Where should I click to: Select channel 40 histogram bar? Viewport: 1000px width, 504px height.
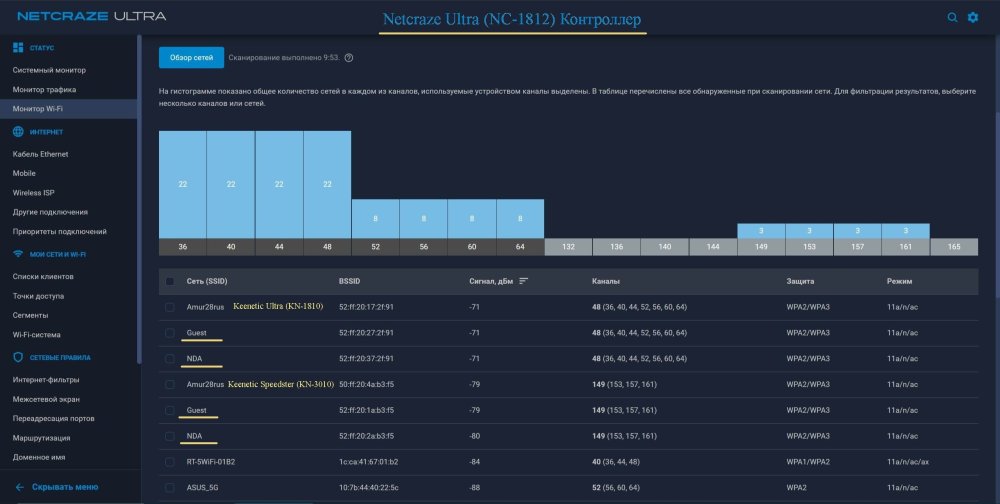click(x=231, y=184)
